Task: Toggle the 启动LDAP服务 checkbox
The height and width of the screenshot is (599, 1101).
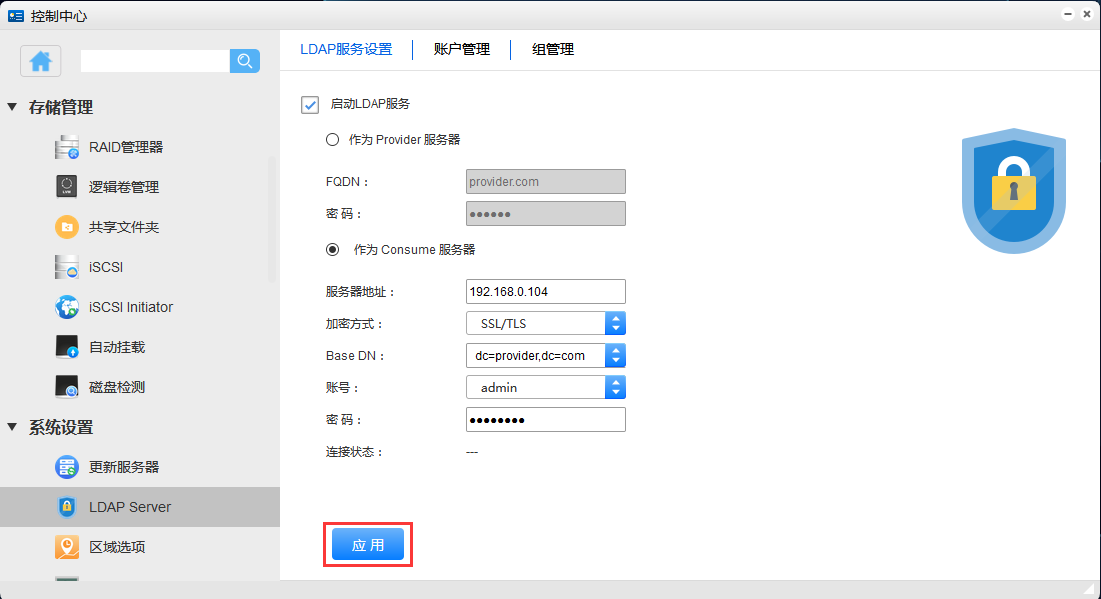Action: tap(310, 104)
